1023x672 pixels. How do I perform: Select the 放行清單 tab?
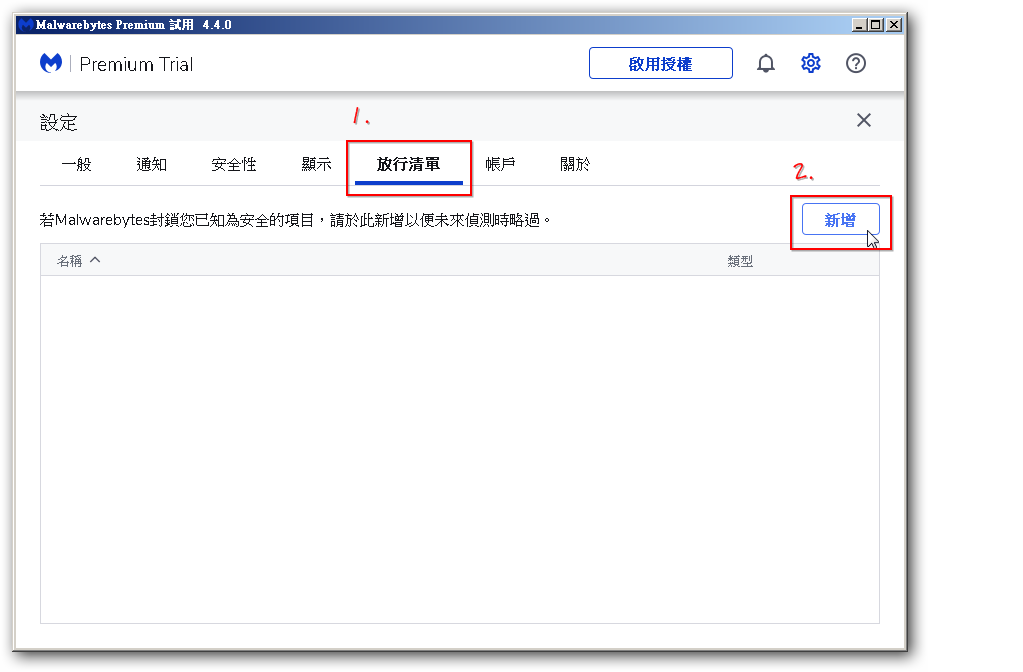408,165
